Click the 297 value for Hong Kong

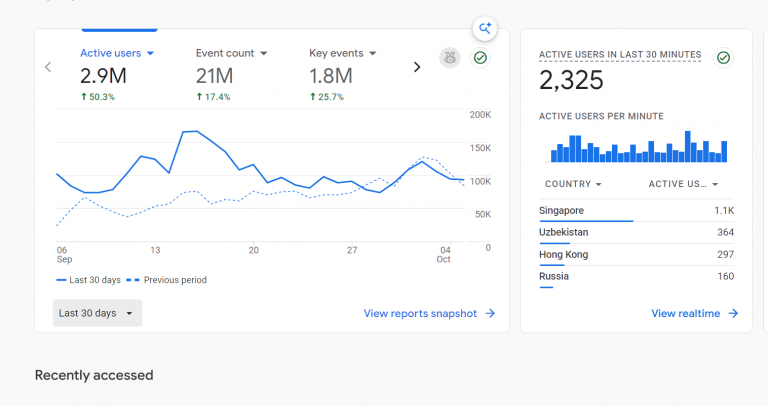(x=725, y=255)
